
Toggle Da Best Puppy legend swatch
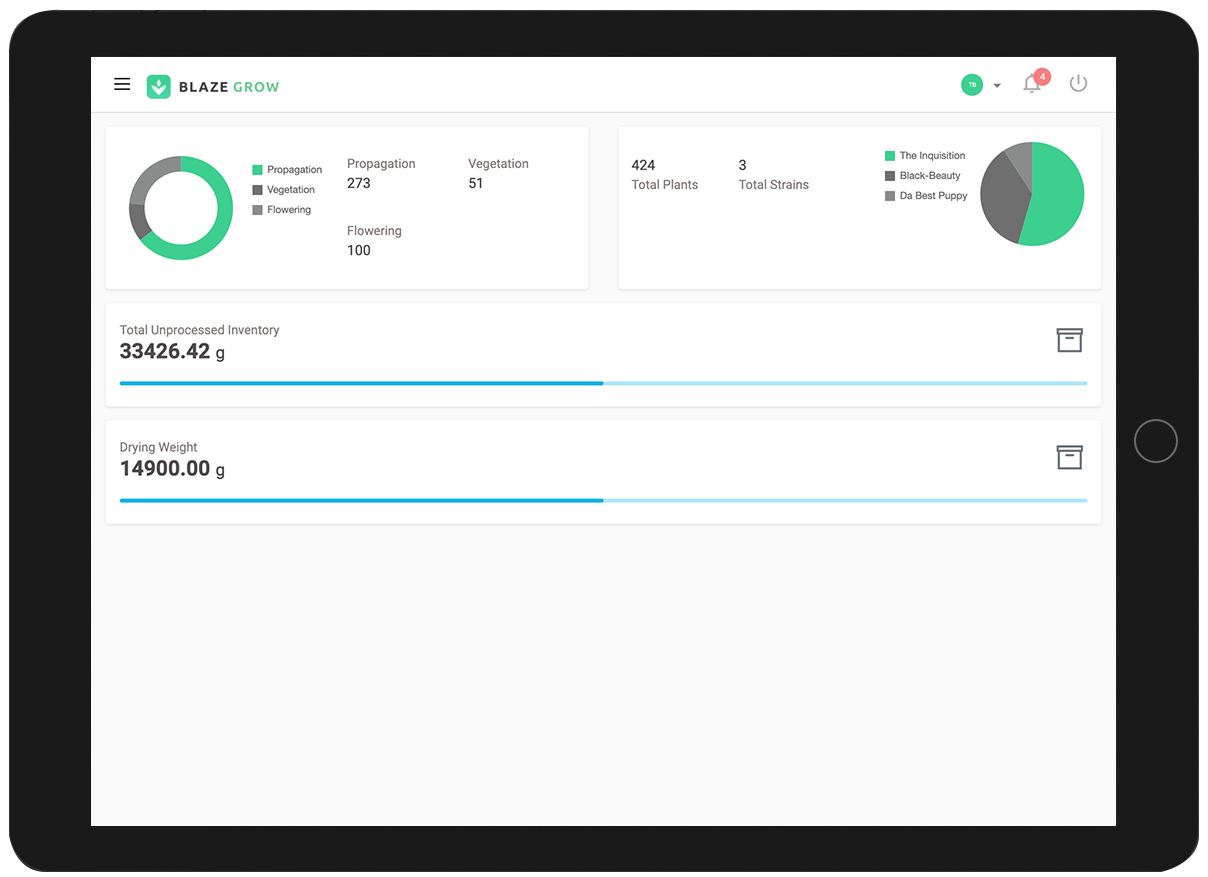(x=890, y=196)
